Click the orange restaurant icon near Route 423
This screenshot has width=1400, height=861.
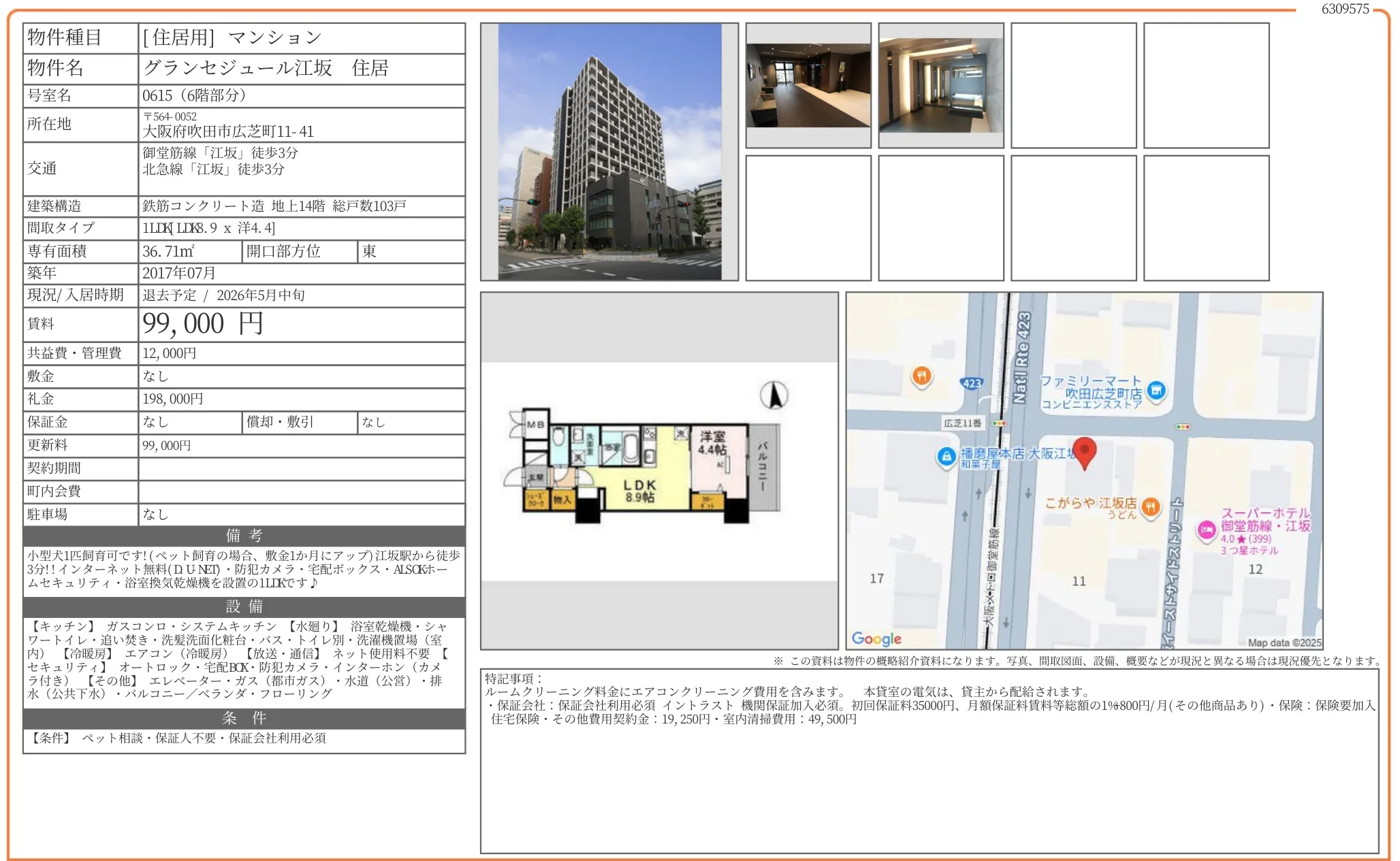click(921, 376)
